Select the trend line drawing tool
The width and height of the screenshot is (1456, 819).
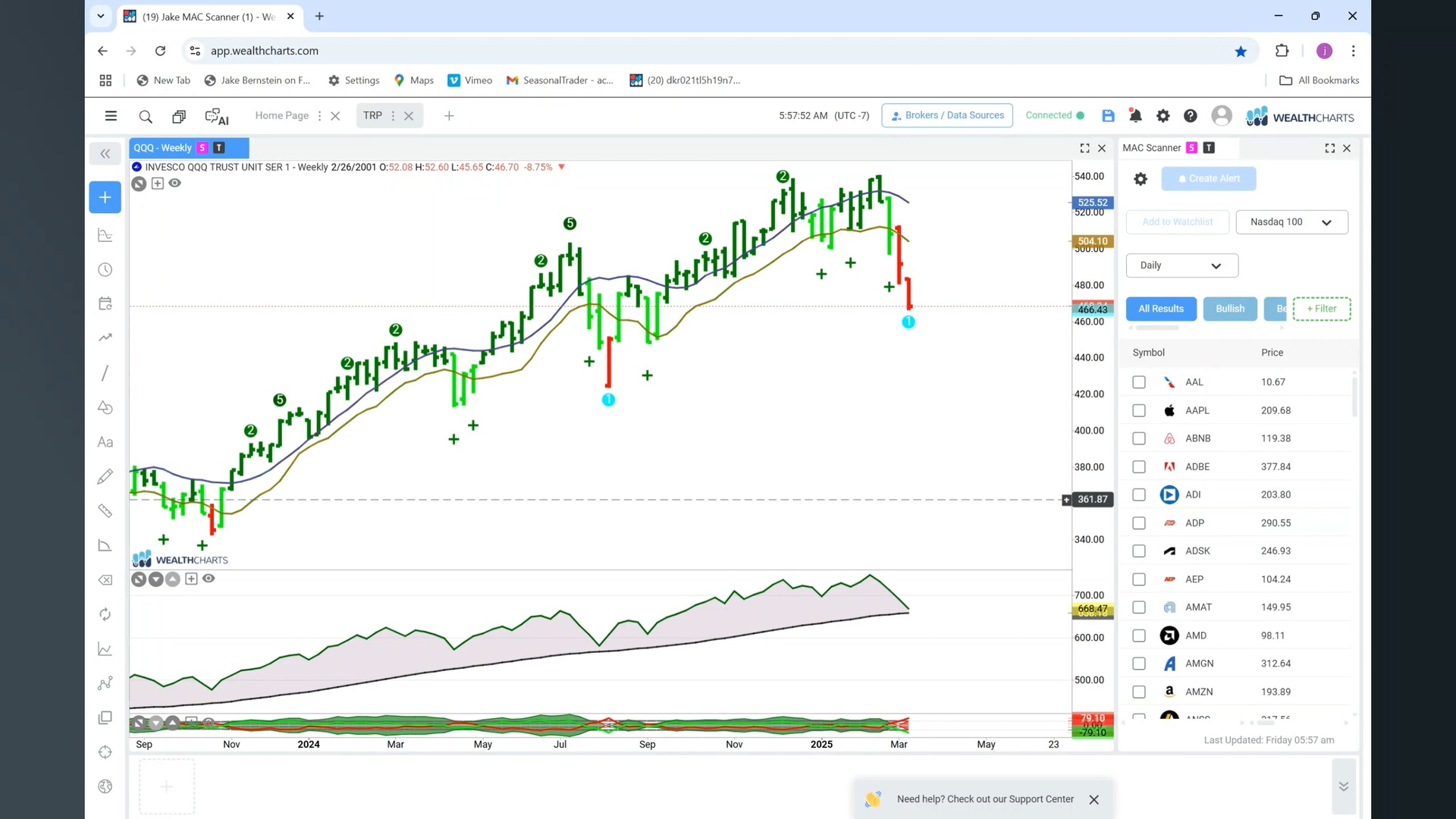click(x=105, y=373)
